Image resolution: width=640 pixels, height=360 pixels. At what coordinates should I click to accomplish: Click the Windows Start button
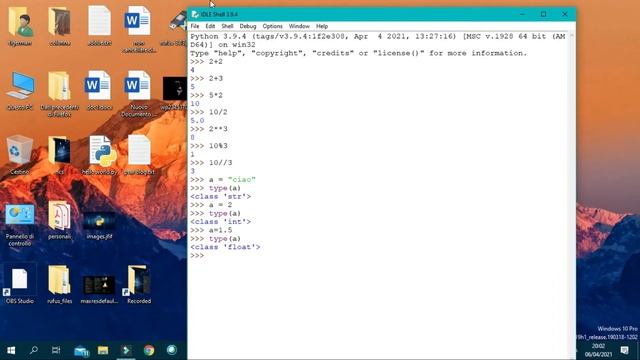[x=11, y=350]
